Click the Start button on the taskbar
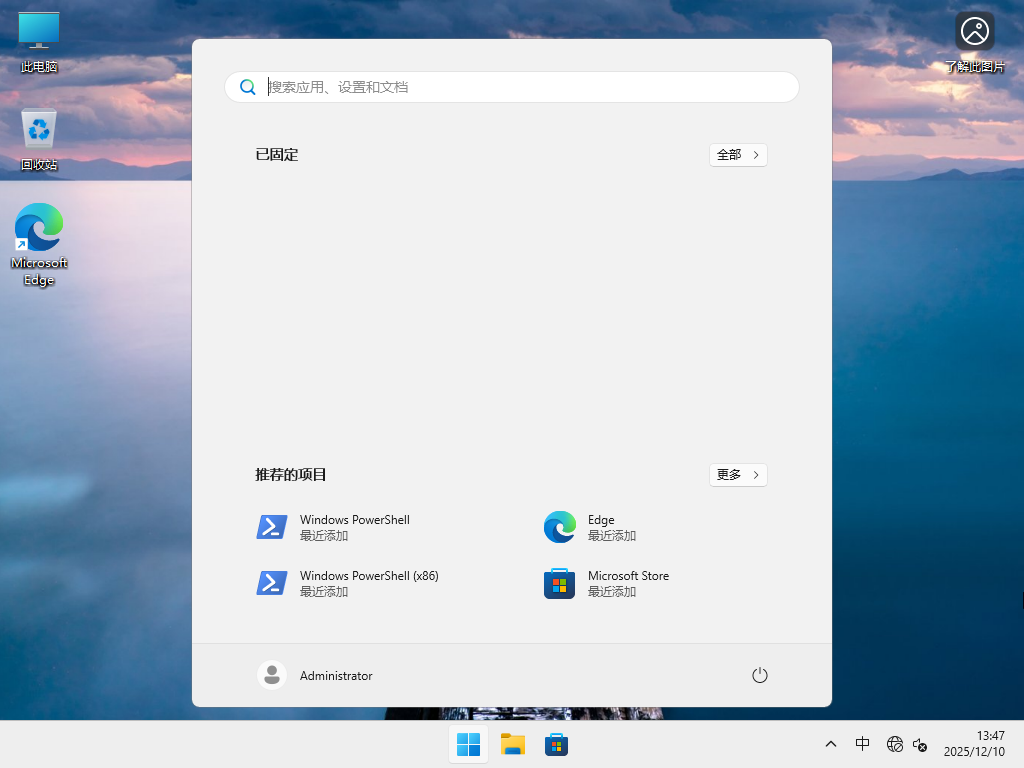Viewport: 1024px width, 768px height. [x=468, y=744]
